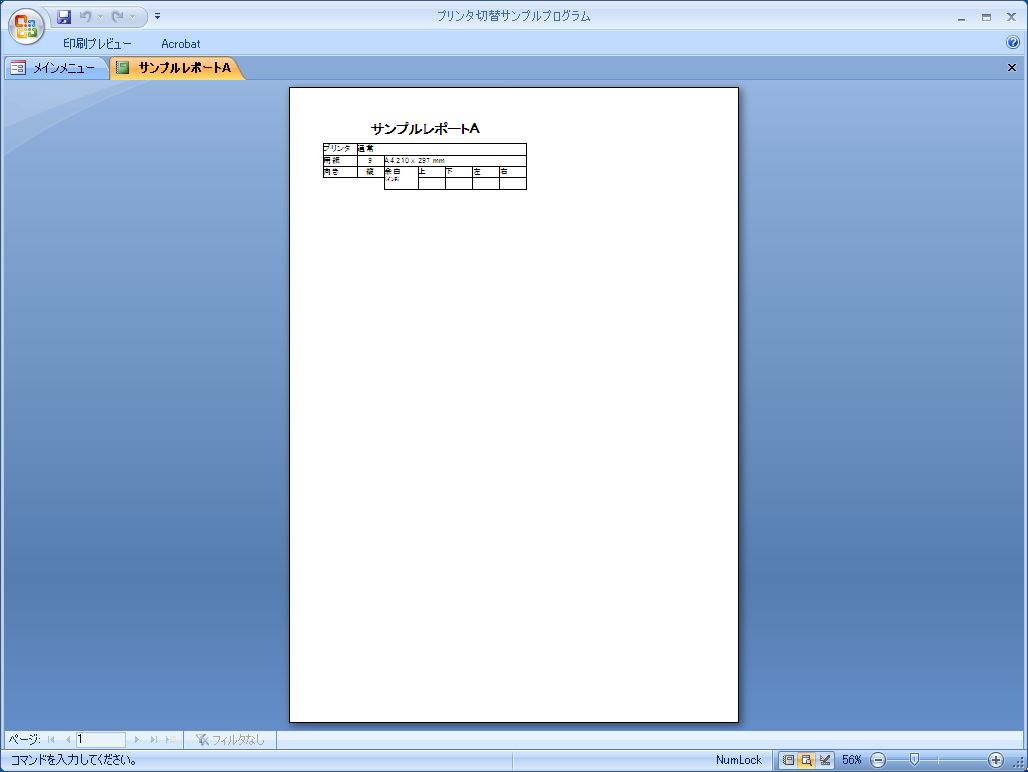Click the page number input field
This screenshot has height=772, width=1028.
pyautogui.click(x=100, y=740)
